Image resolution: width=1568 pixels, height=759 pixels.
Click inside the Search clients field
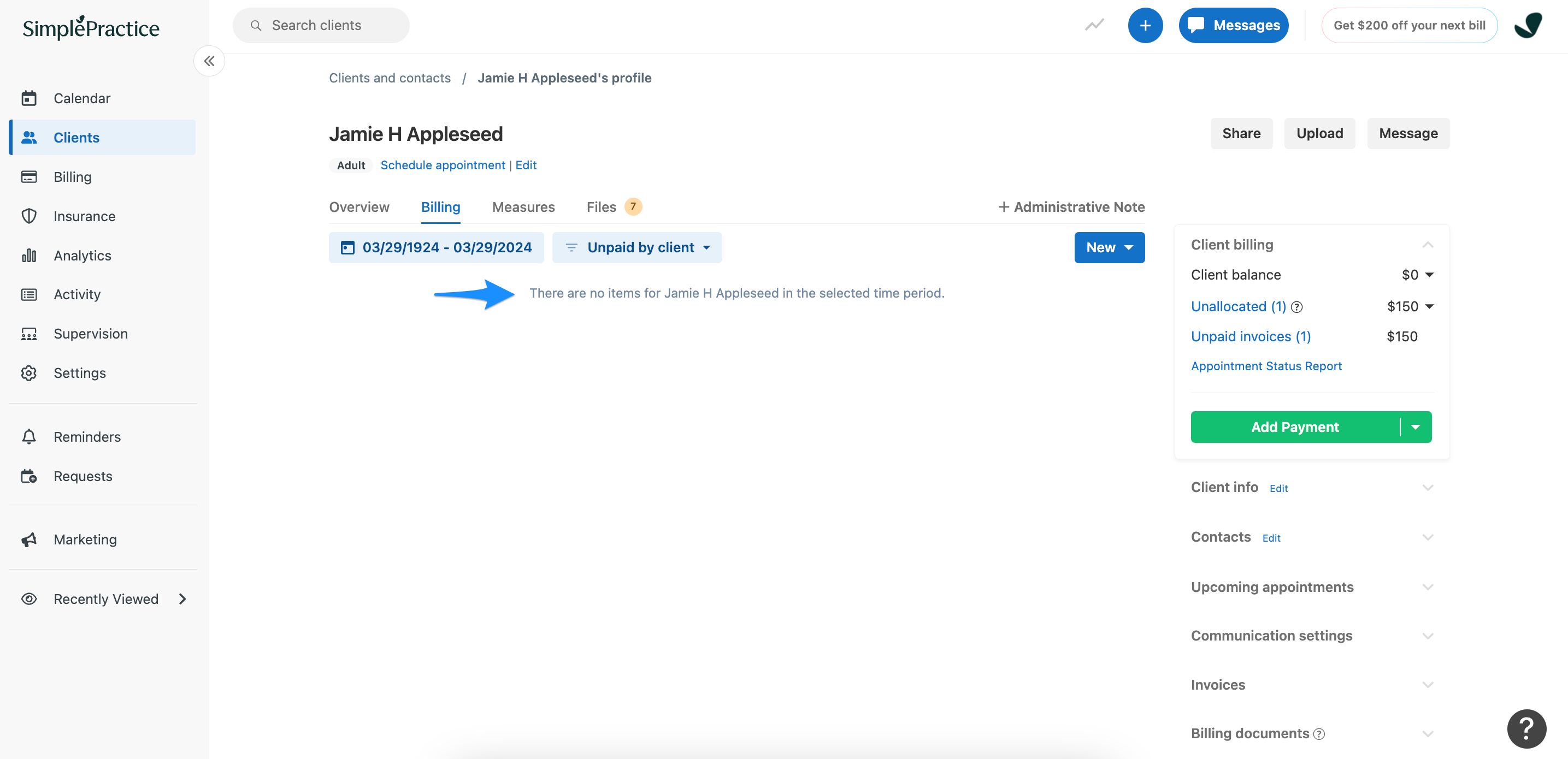click(x=321, y=25)
